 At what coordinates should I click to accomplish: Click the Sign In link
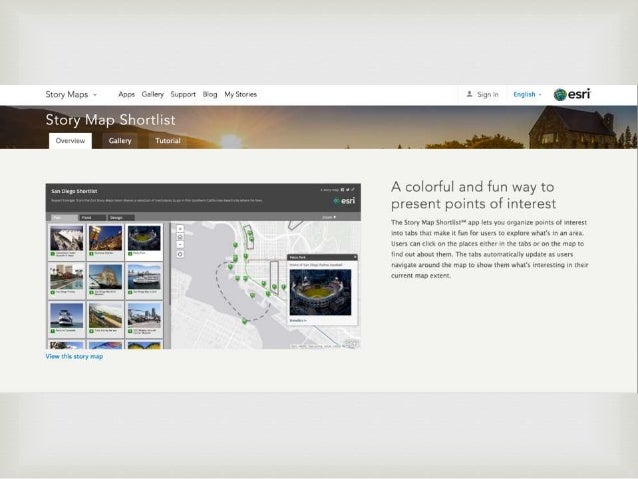[x=487, y=94]
